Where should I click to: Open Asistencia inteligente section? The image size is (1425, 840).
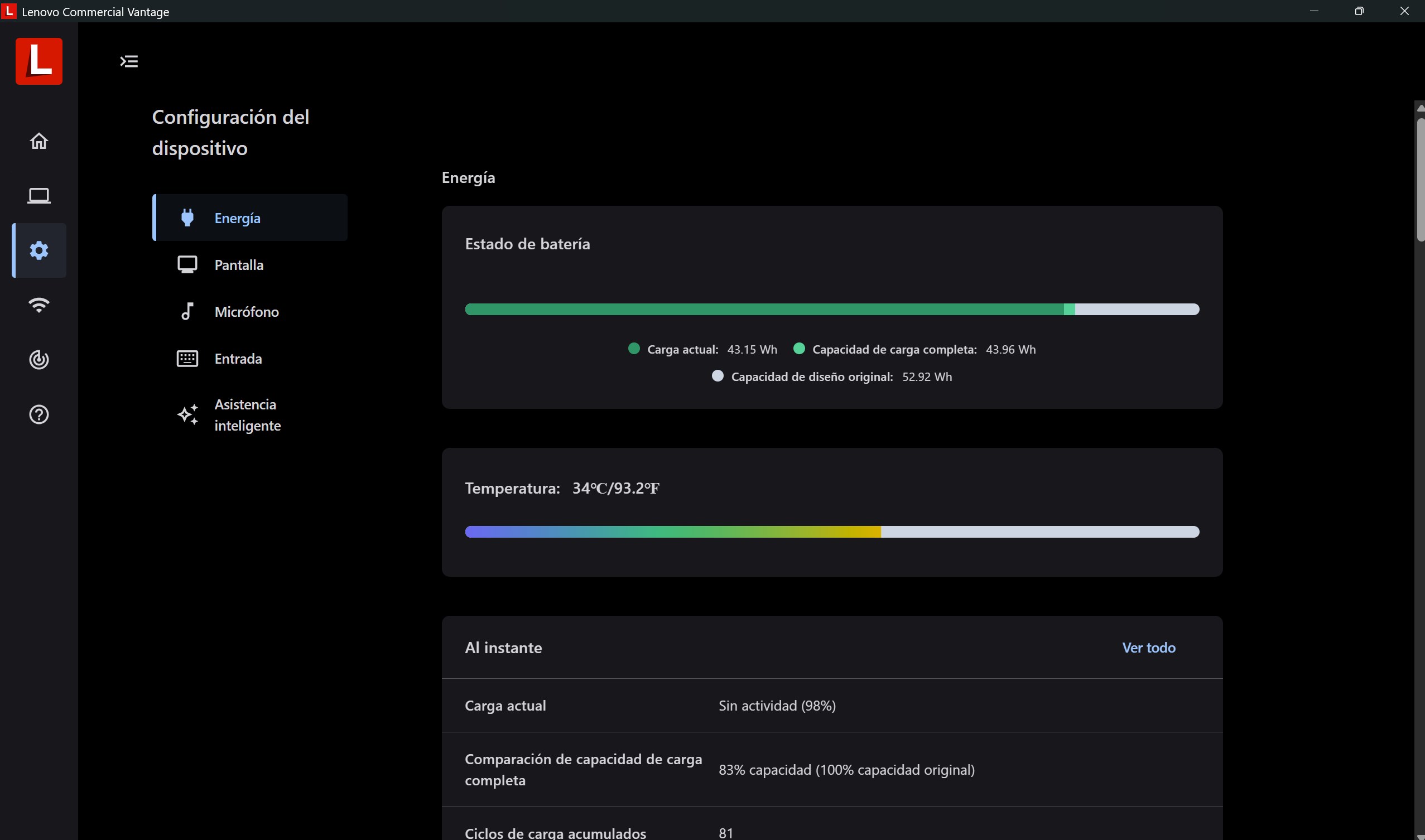pyautogui.click(x=250, y=415)
